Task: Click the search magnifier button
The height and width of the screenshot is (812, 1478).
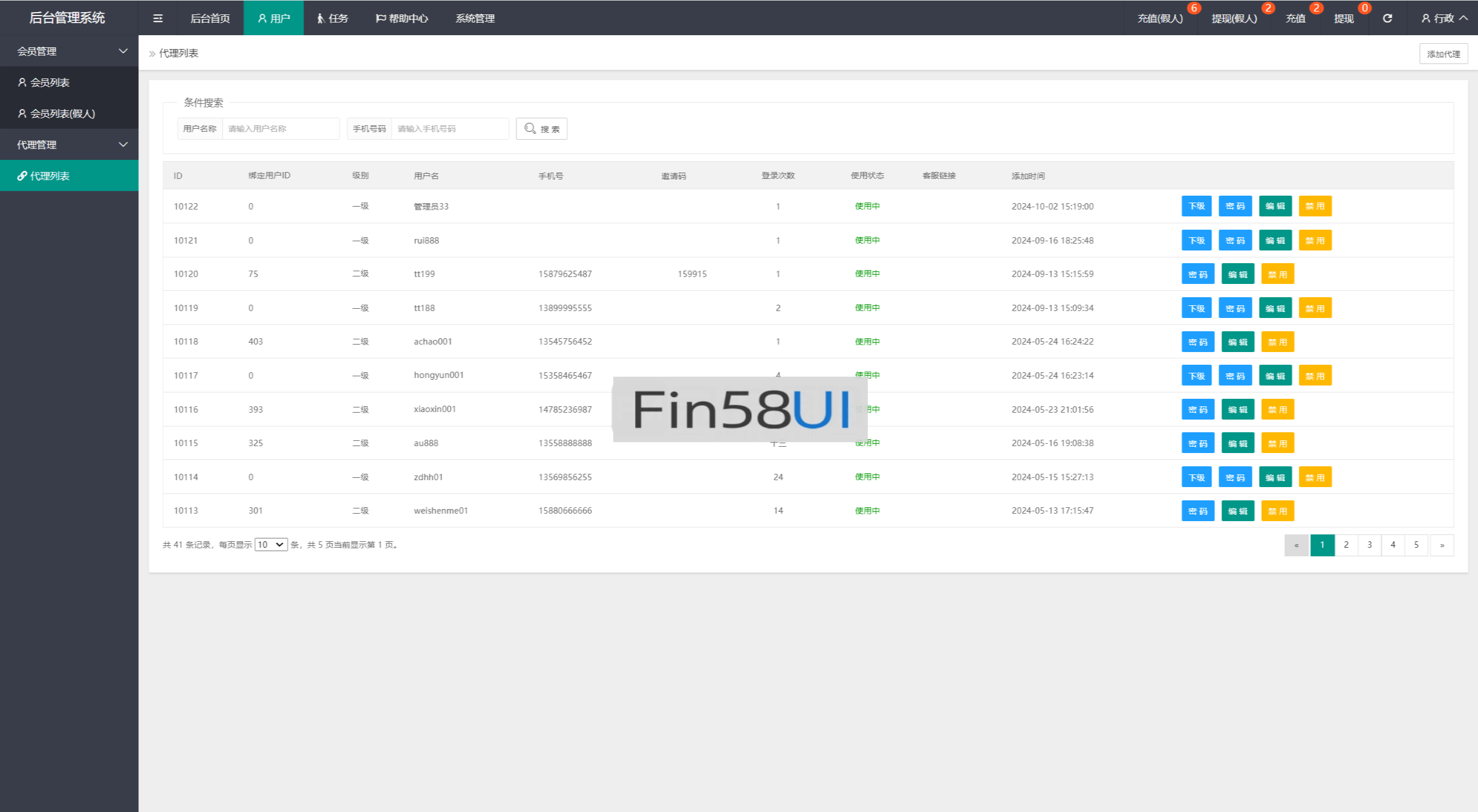Action: pos(542,129)
